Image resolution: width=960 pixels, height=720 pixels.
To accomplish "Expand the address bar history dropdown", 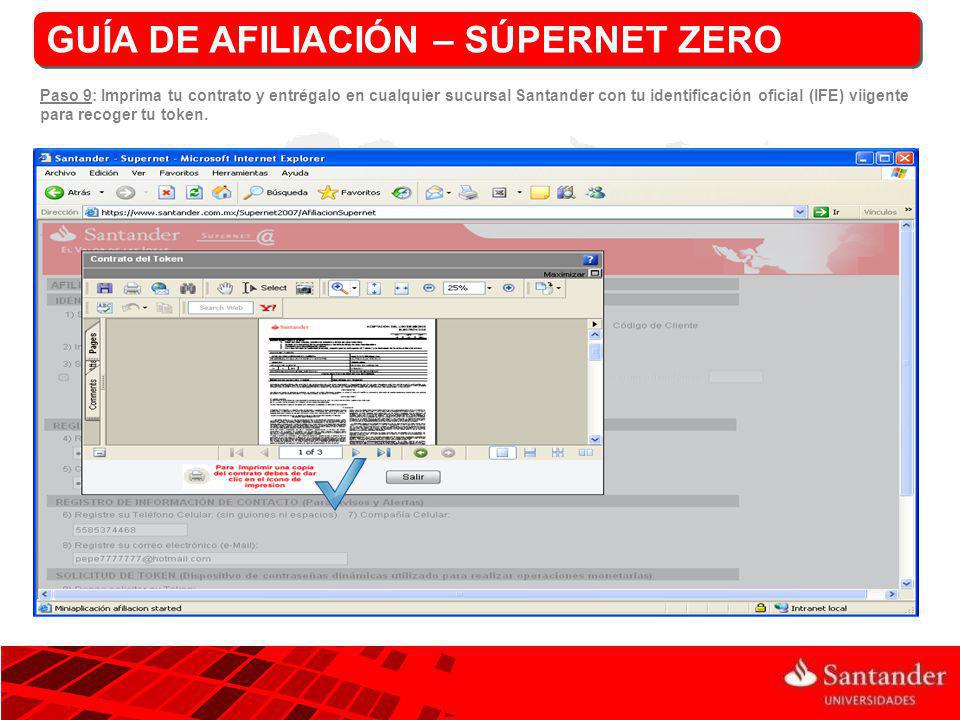I will [800, 212].
